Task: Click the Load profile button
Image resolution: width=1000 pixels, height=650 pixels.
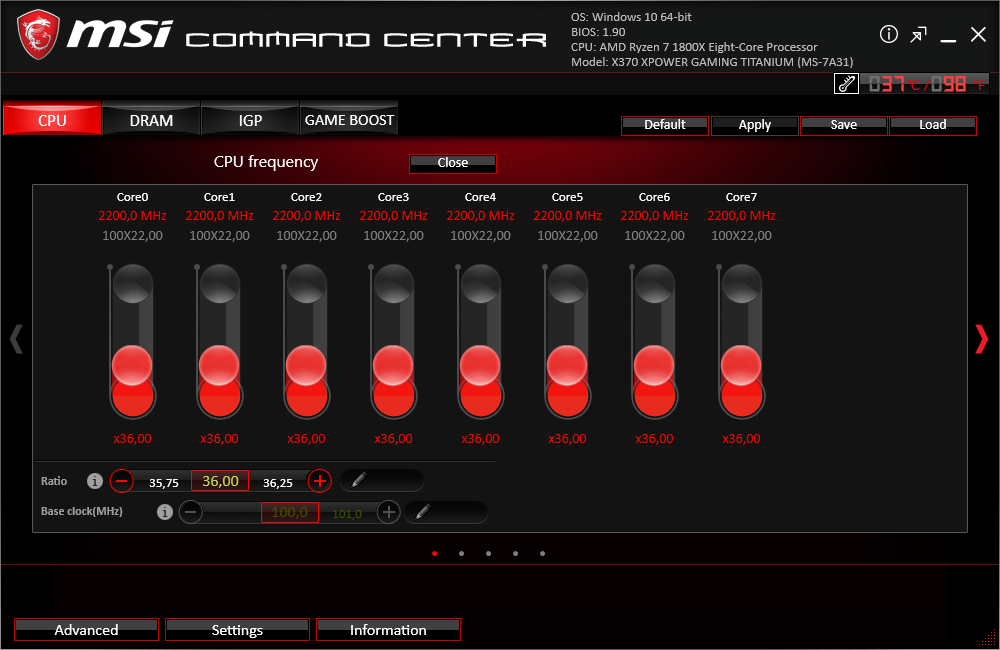Action: click(932, 125)
